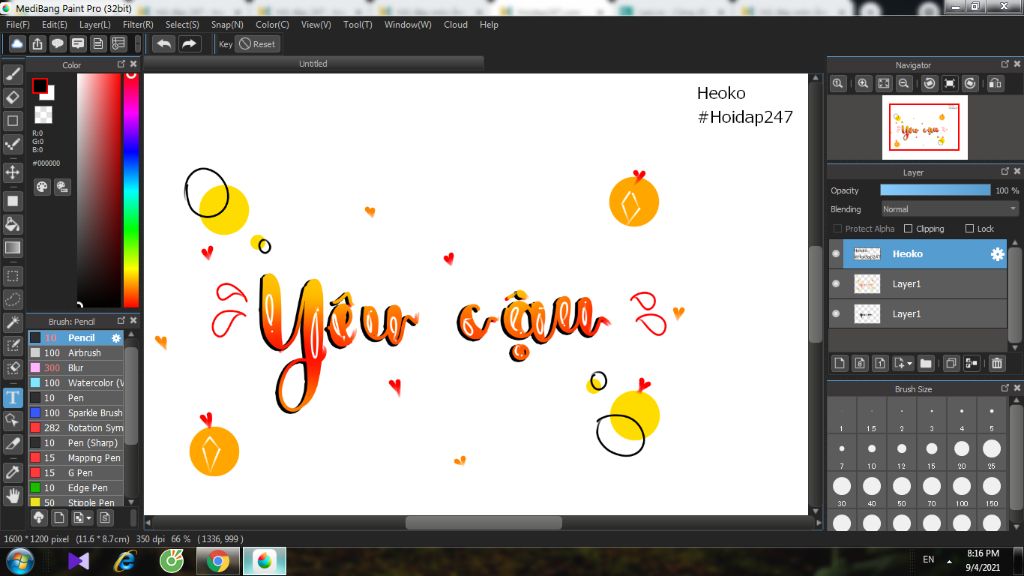Open the Pencil brush settings gear
This screenshot has height=576, width=1024.
(116, 338)
